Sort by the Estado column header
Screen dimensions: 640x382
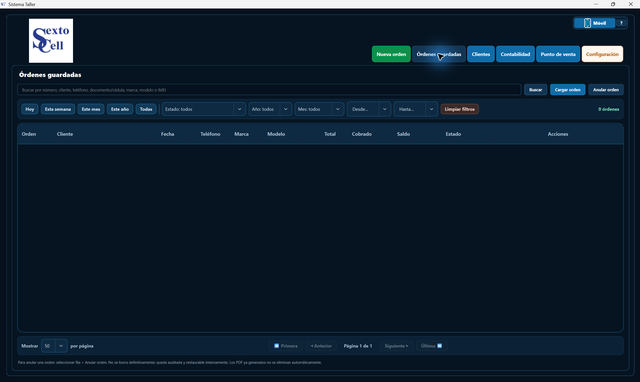coord(453,134)
